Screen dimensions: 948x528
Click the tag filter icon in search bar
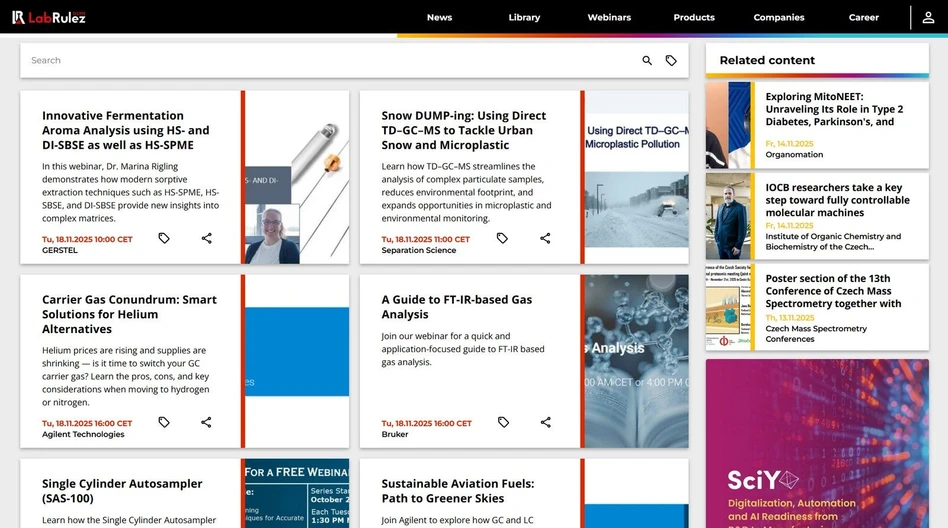point(671,60)
